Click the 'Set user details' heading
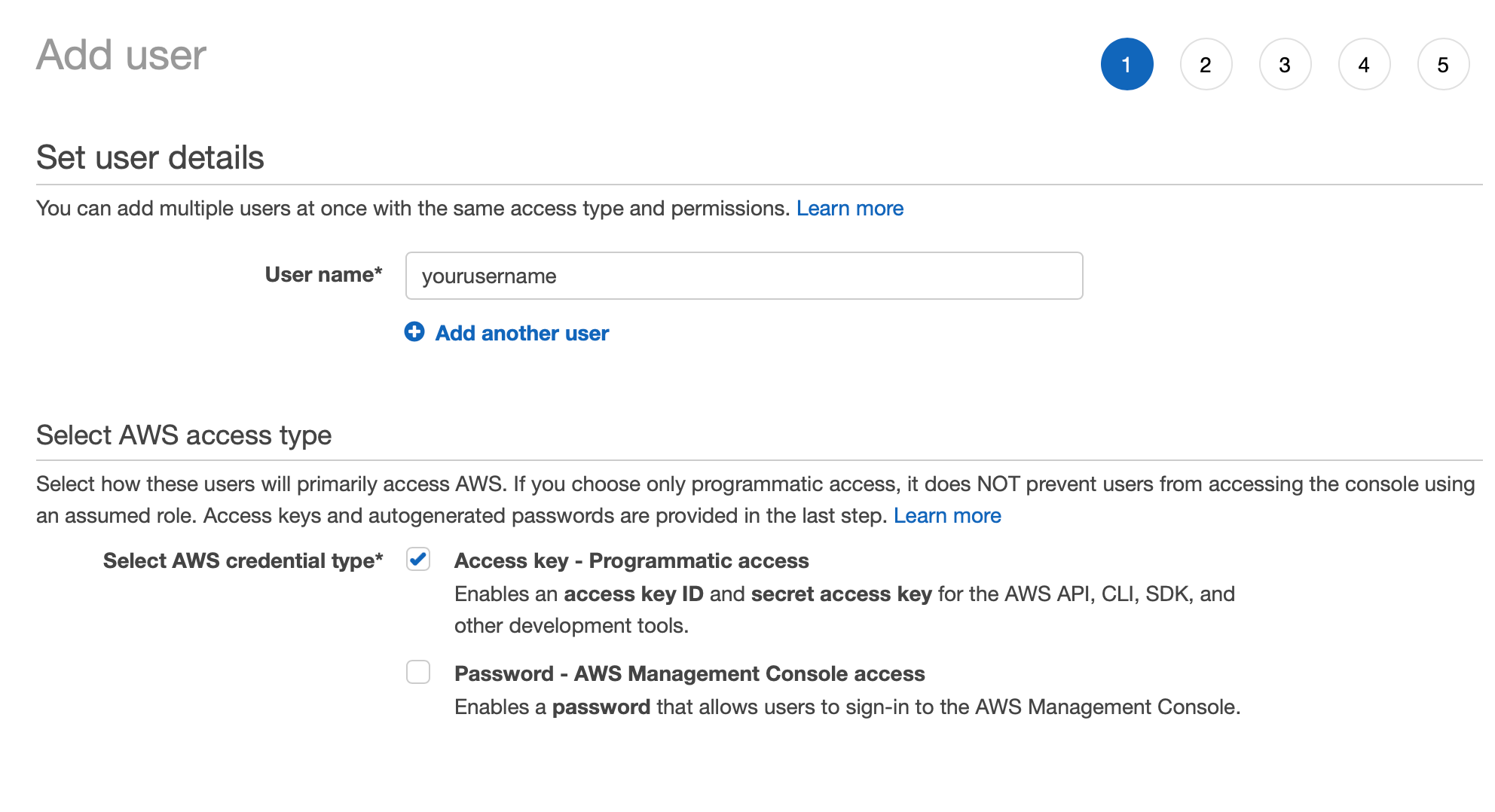The height and width of the screenshot is (812, 1495). pos(150,157)
